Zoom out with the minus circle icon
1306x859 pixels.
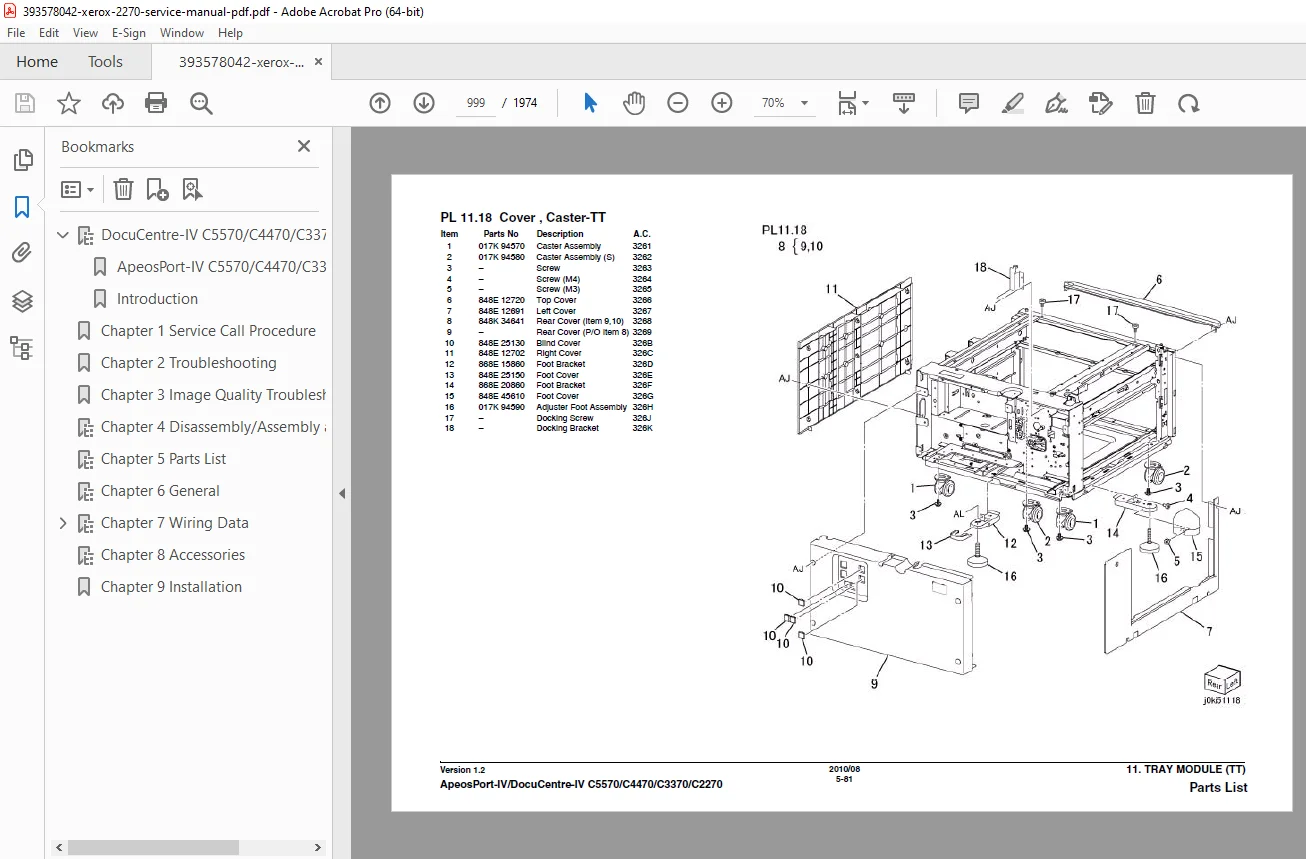coord(678,103)
